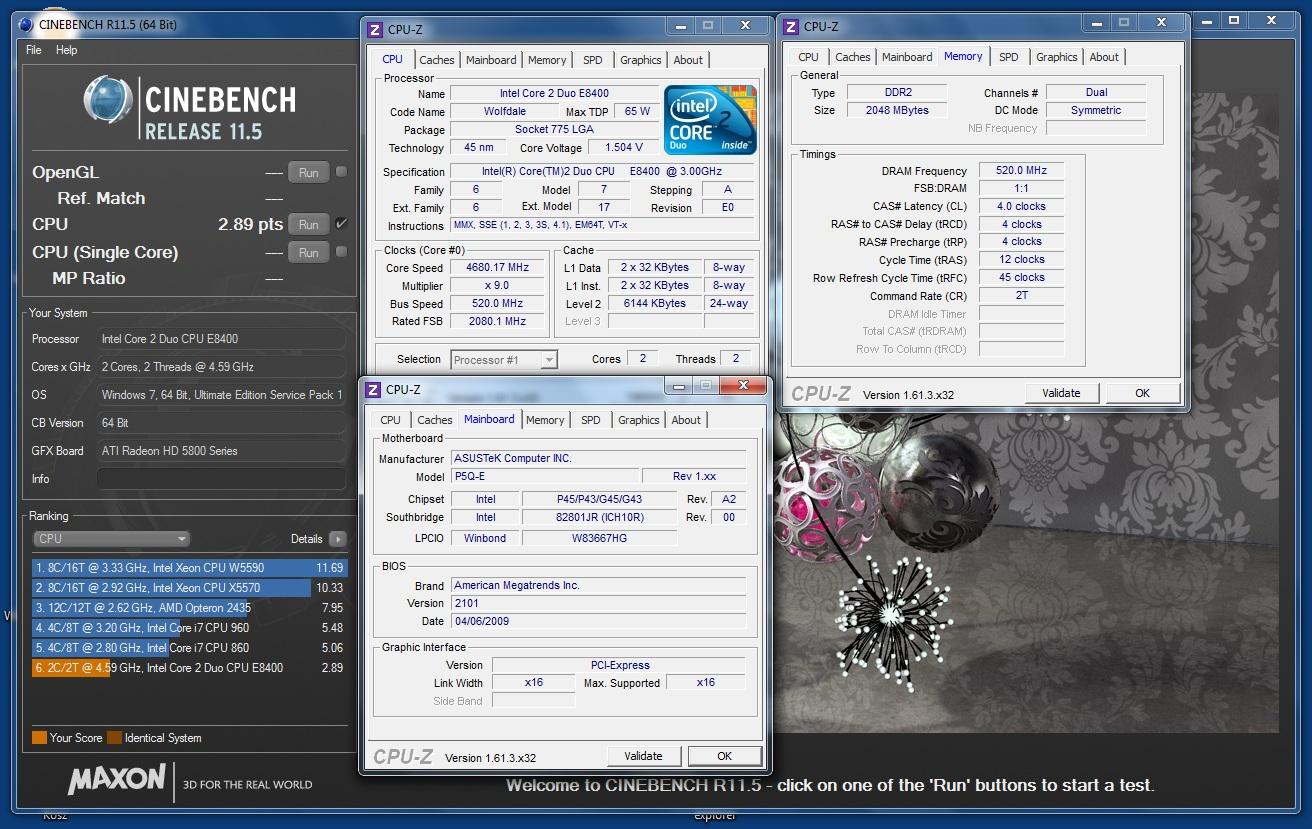Click the Multiplier x 9.0 value
The width and height of the screenshot is (1312, 829).
click(x=497, y=286)
